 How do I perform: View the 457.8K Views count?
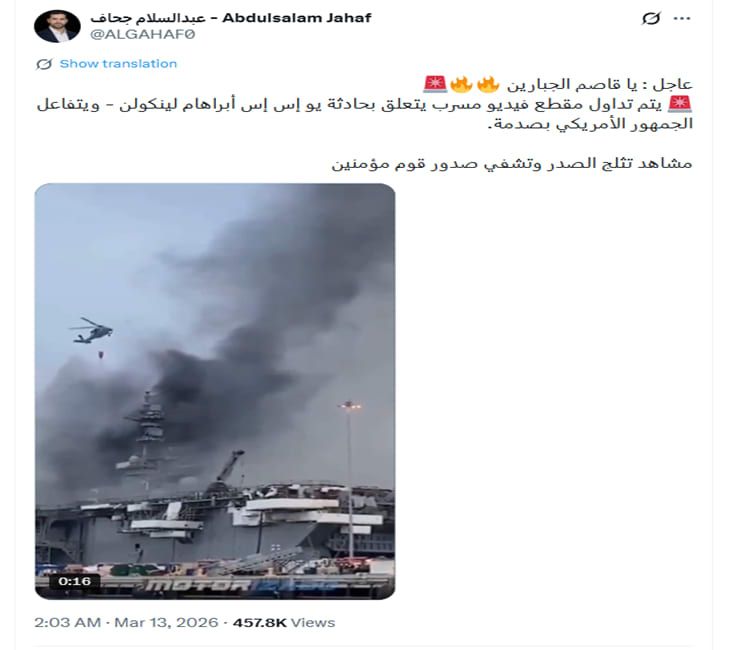click(x=284, y=622)
